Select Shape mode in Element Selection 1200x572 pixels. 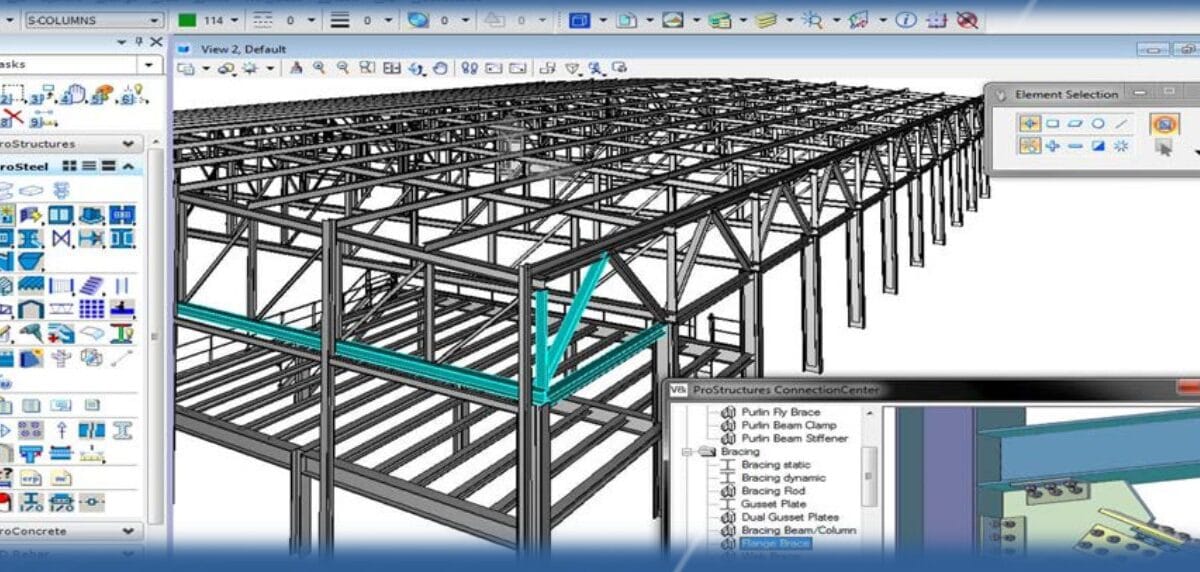click(x=1075, y=124)
